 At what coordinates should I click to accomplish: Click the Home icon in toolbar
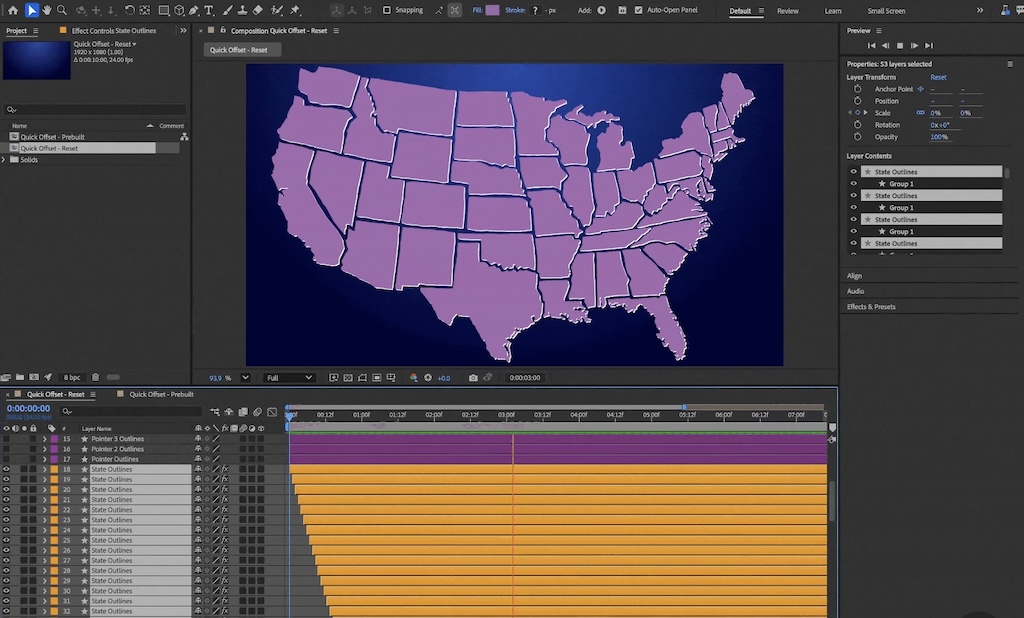pos(13,10)
